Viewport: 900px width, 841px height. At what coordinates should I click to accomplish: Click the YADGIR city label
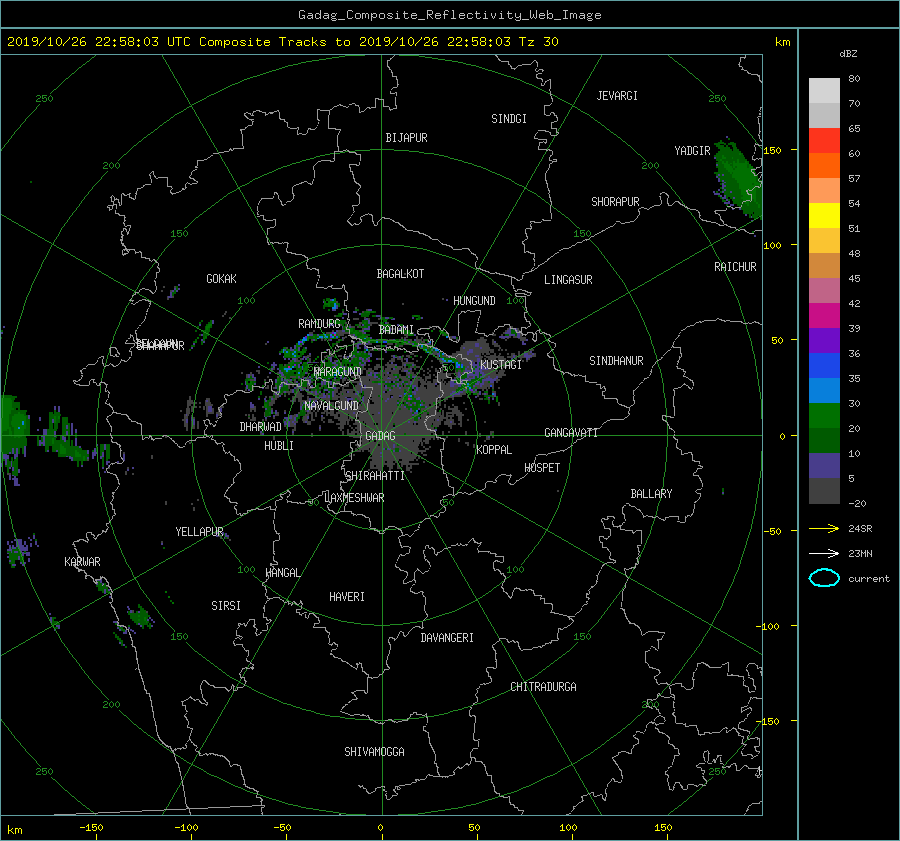click(x=692, y=150)
